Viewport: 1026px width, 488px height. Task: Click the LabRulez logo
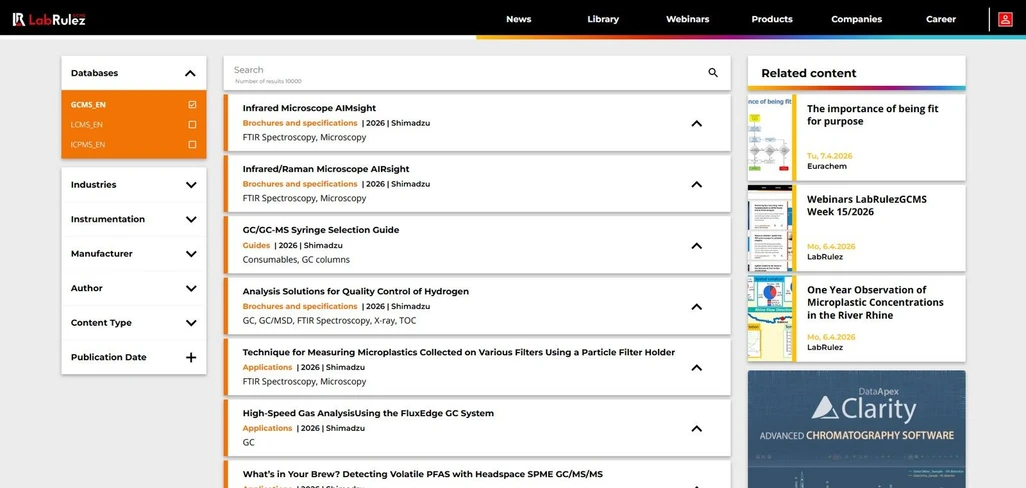(x=49, y=19)
